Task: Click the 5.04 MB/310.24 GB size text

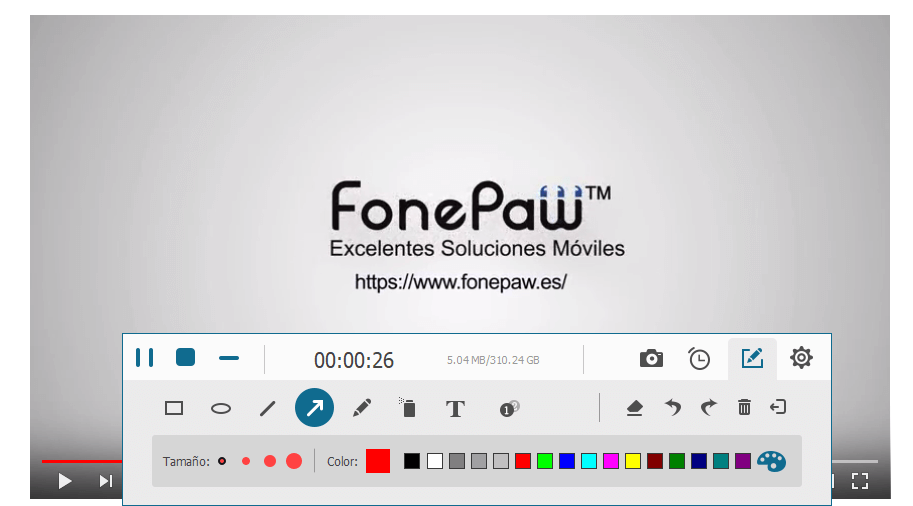Action: pos(493,360)
